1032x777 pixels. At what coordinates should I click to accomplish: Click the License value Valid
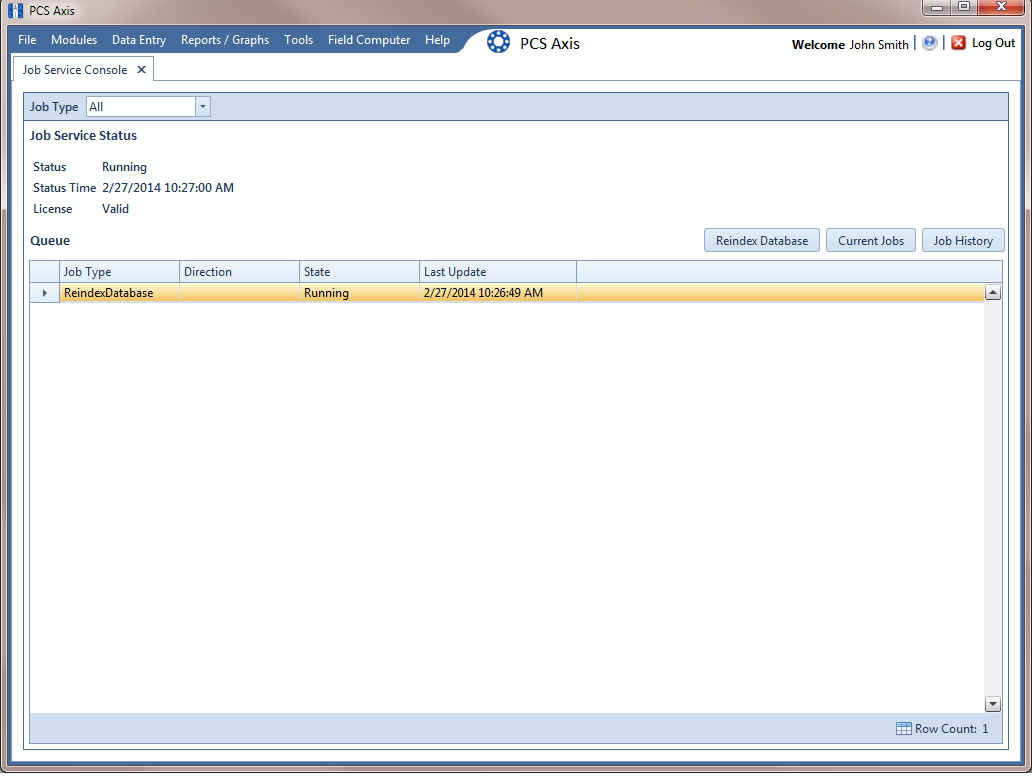click(115, 209)
